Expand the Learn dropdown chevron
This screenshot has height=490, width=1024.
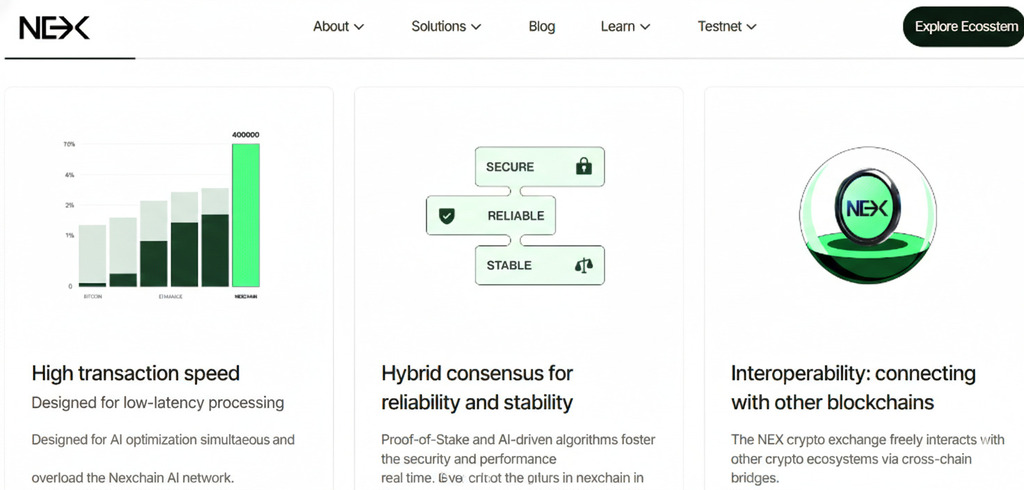[645, 27]
